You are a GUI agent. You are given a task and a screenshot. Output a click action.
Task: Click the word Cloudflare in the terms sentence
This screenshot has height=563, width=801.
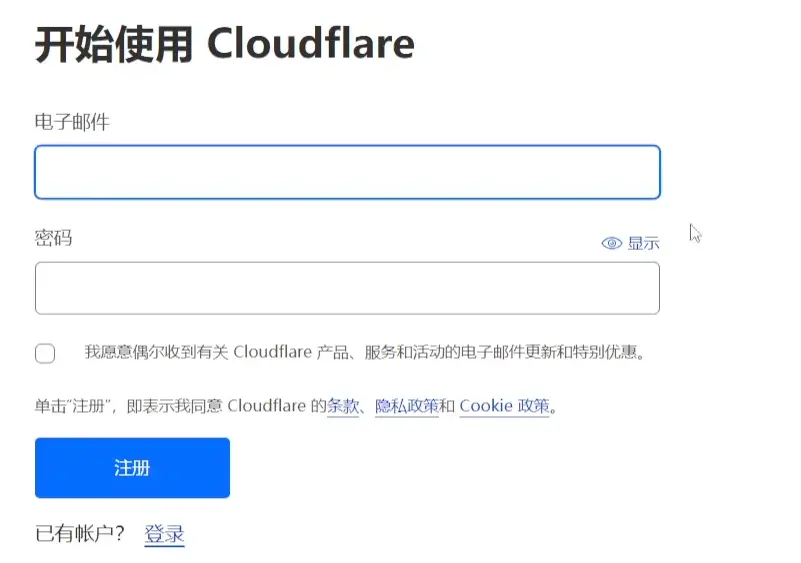[x=267, y=406]
